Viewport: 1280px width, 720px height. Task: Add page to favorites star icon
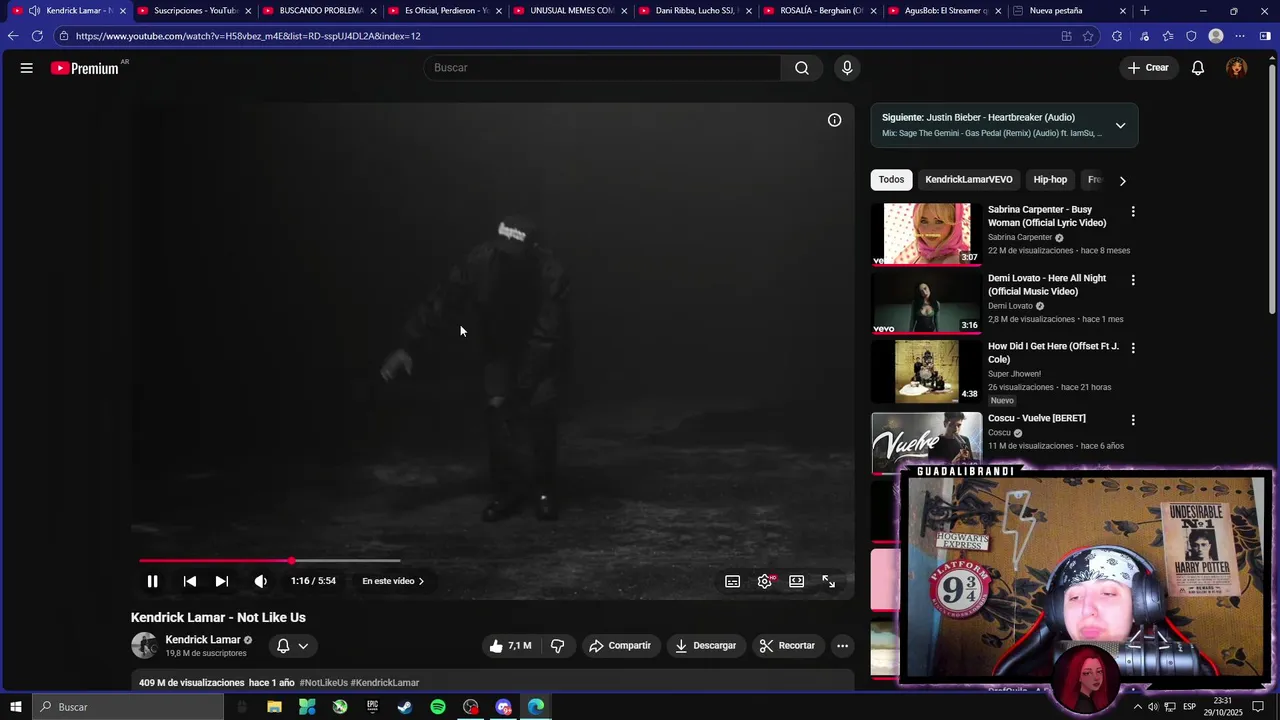[1089, 36]
